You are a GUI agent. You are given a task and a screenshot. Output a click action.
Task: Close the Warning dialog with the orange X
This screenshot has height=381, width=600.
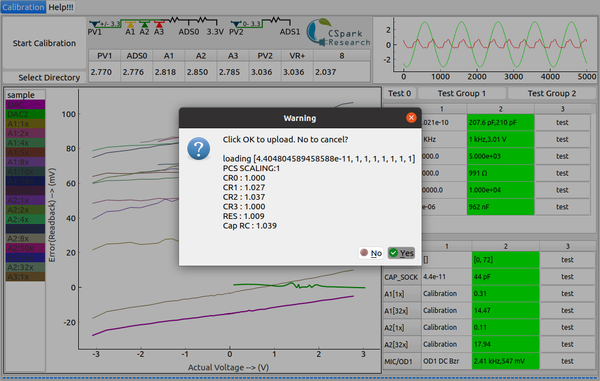[x=411, y=118]
